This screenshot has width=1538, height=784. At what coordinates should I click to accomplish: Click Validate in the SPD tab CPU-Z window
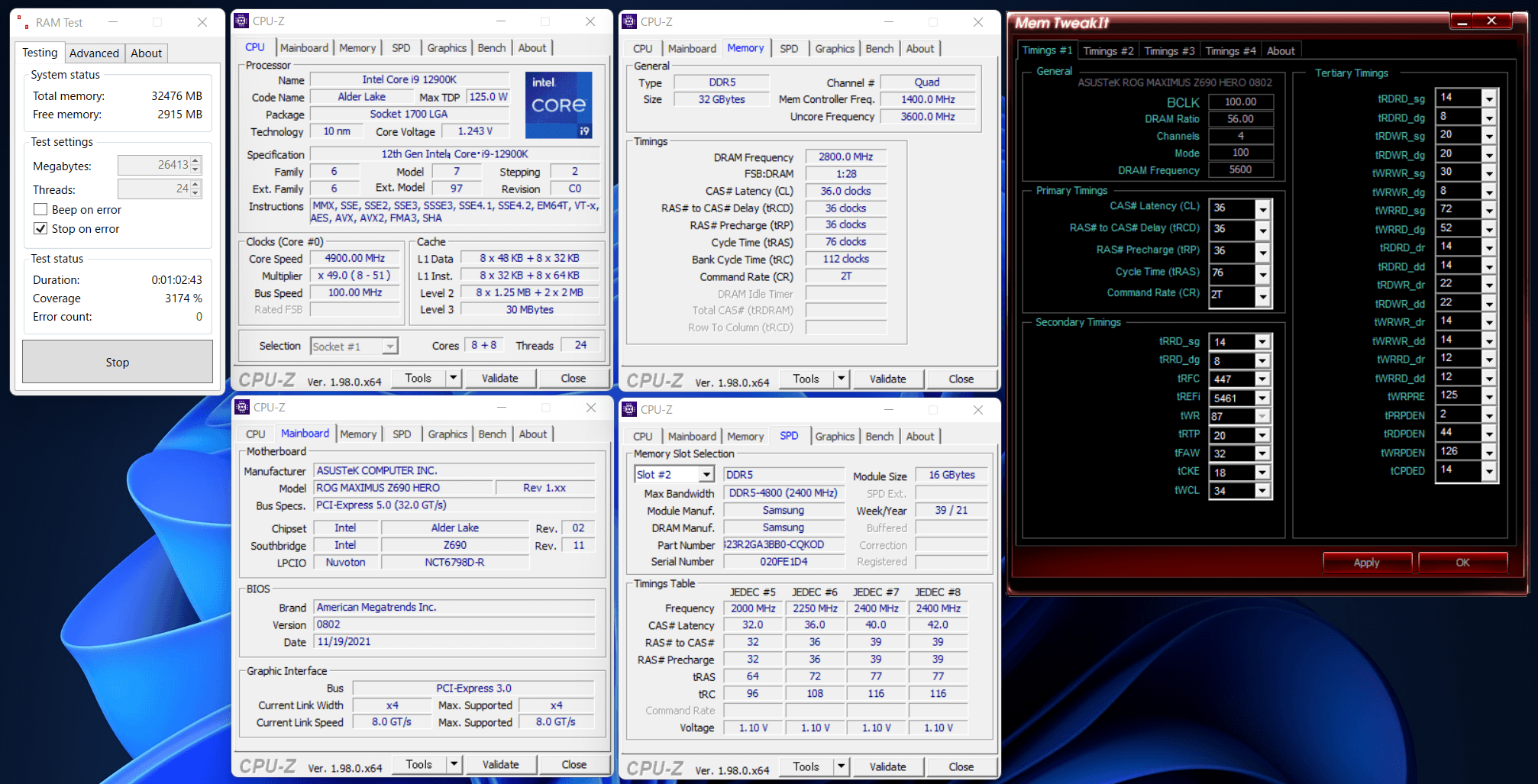(887, 766)
